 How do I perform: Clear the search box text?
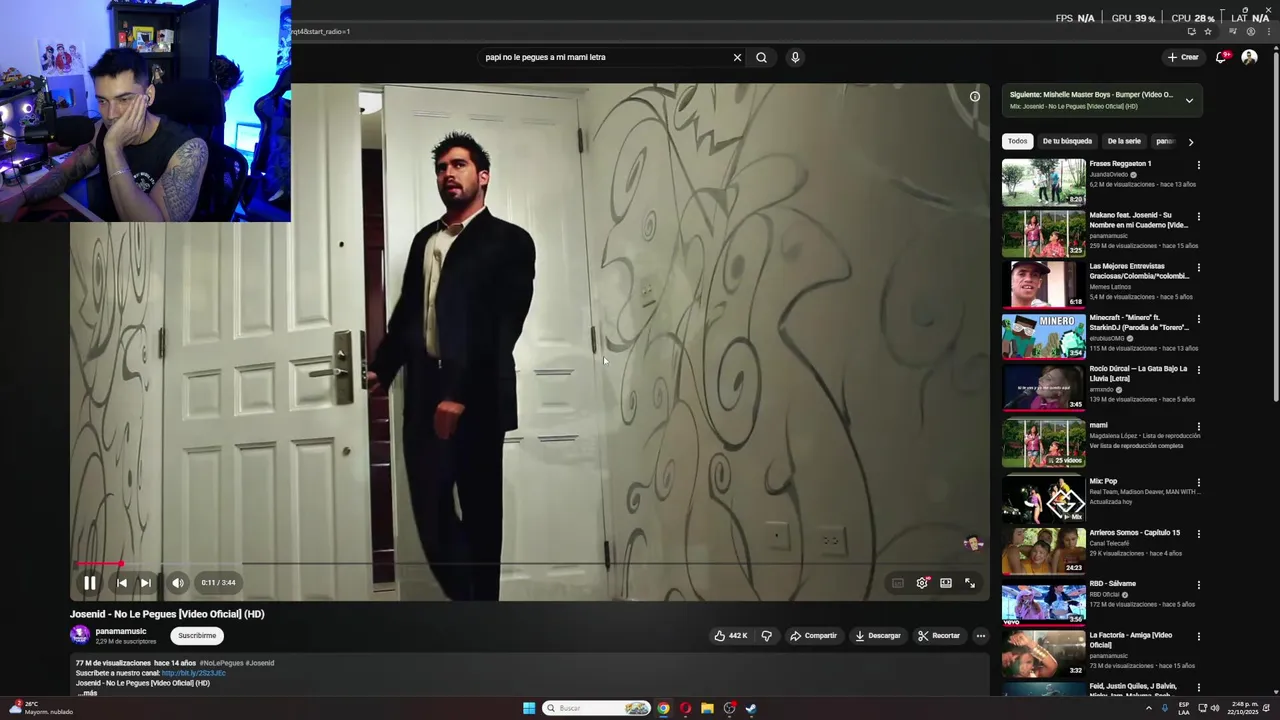(x=737, y=57)
